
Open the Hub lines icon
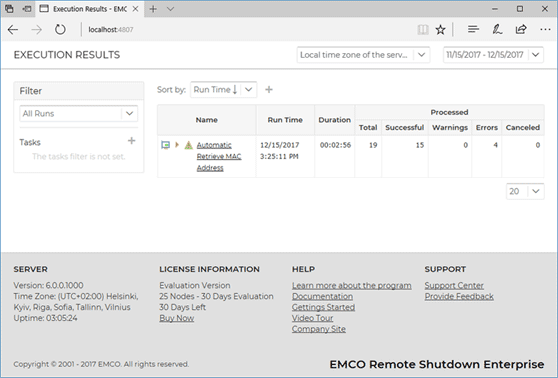(x=473, y=29)
